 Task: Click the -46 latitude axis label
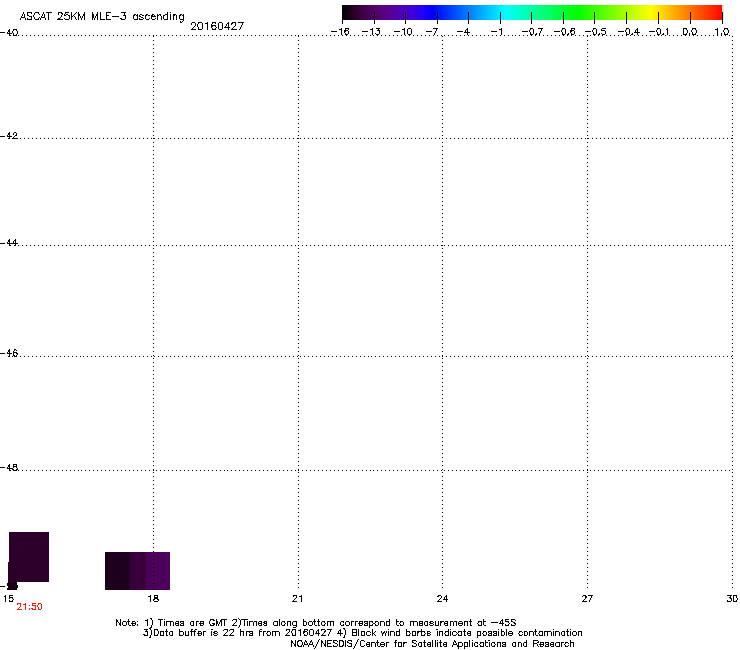9,354
